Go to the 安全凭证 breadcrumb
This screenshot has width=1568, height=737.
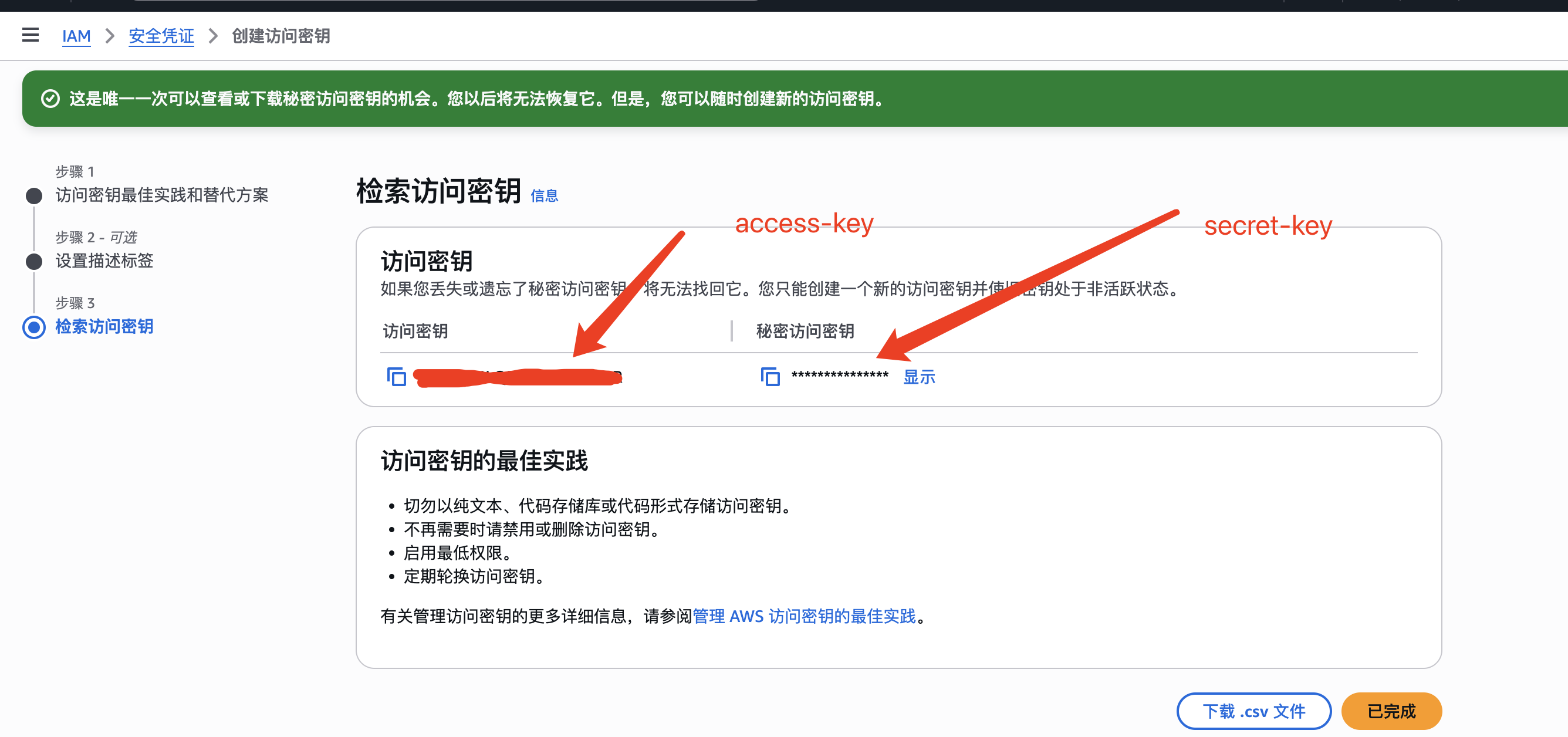(161, 36)
